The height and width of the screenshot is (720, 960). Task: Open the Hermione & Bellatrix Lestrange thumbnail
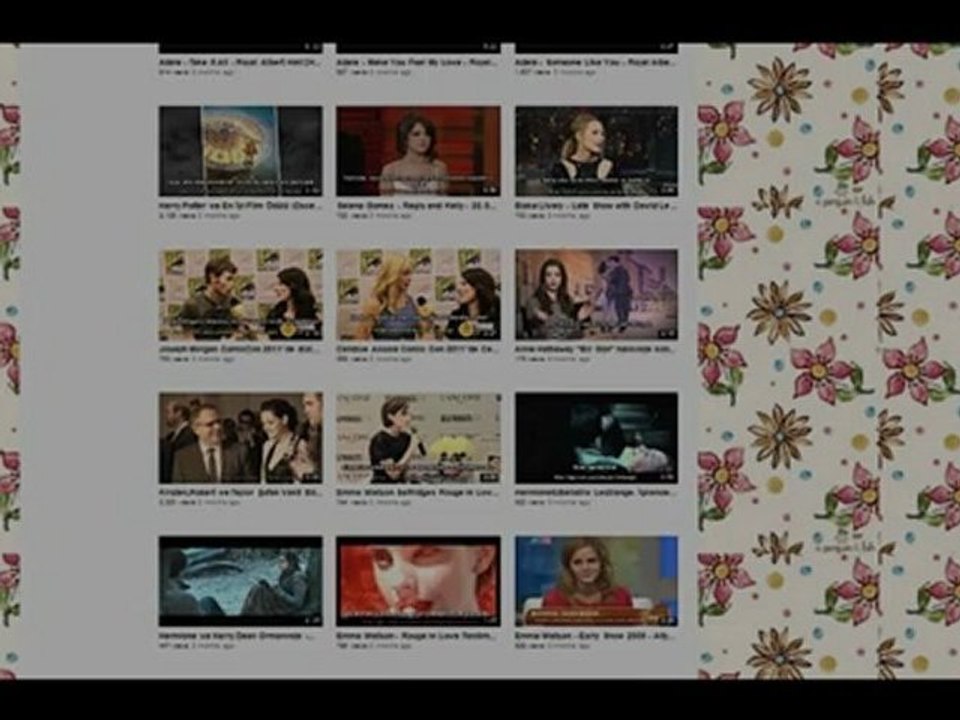pos(596,438)
